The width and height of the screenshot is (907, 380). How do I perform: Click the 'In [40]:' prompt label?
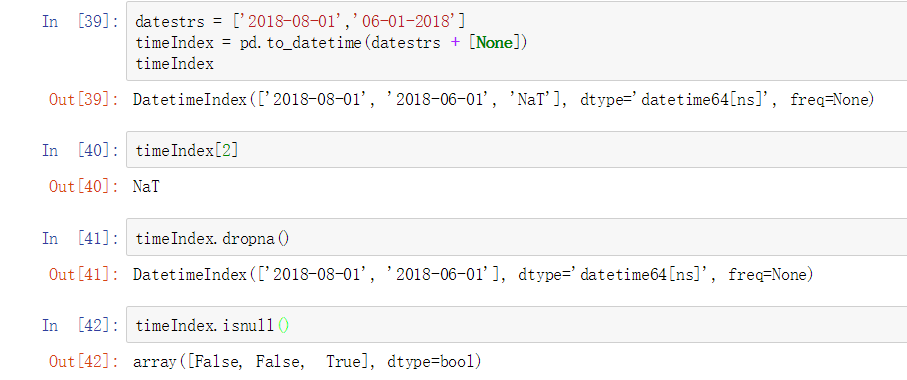point(81,150)
